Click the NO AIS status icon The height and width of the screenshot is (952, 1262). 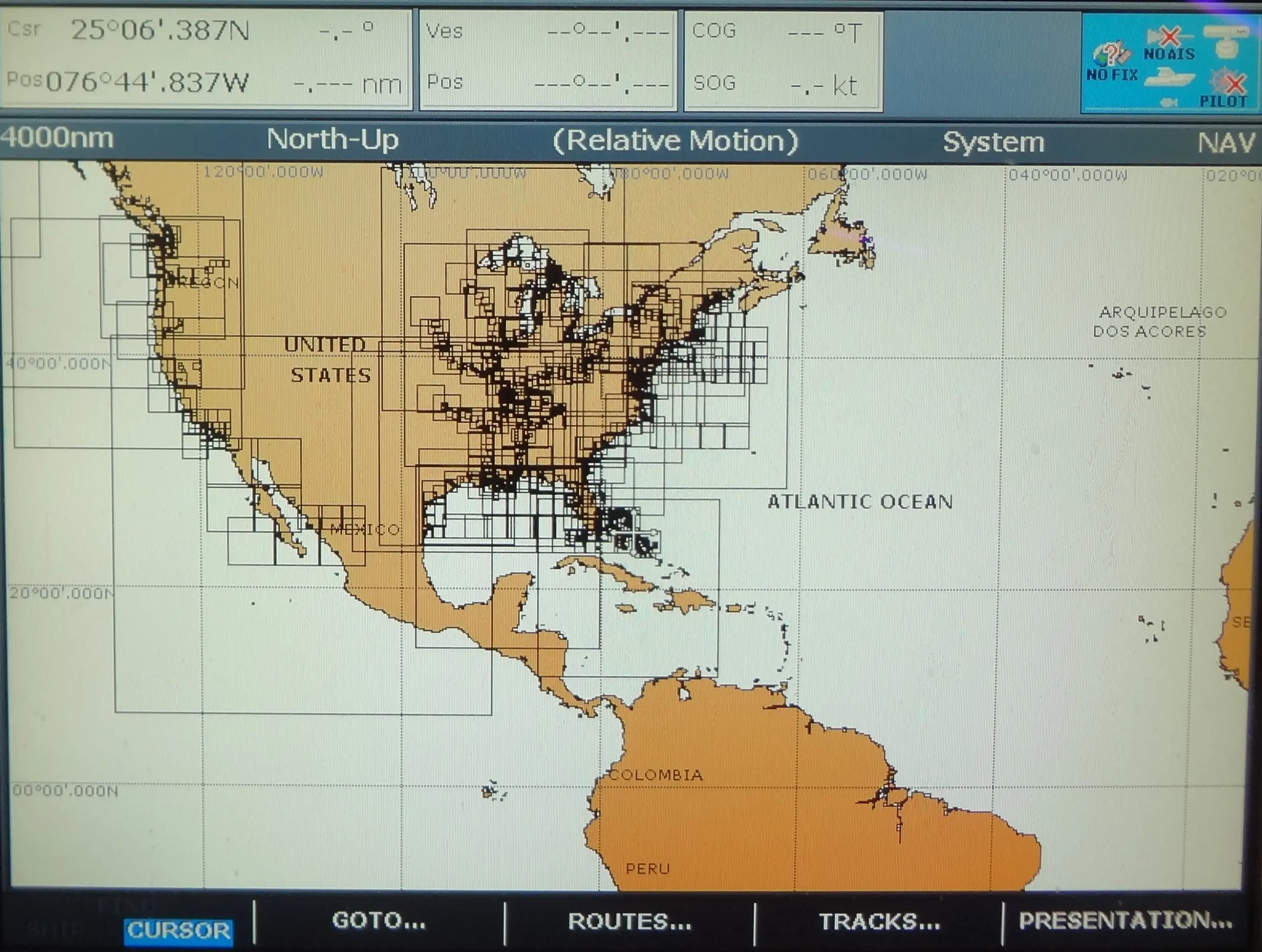(x=1168, y=43)
